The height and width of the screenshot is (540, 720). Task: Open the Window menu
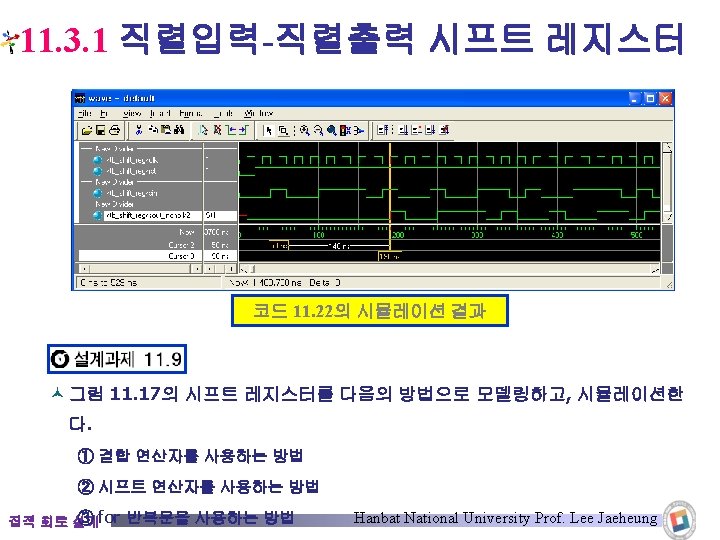[259, 113]
